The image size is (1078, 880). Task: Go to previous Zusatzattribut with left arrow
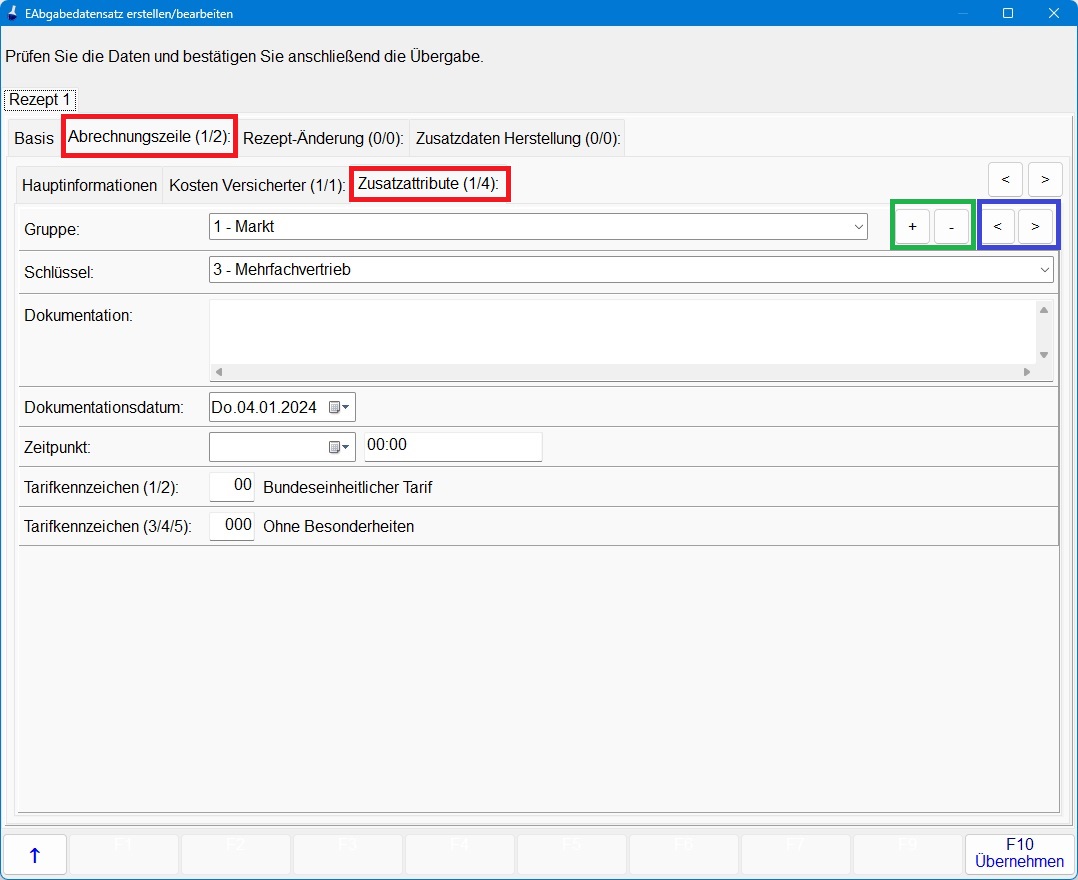click(x=998, y=227)
